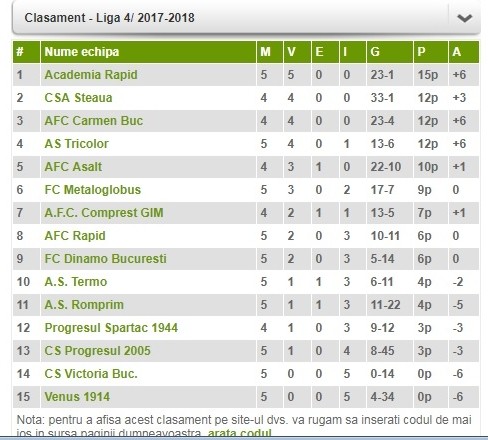Open CS Progresul 2005 team link
488x440 pixels.
(97, 351)
